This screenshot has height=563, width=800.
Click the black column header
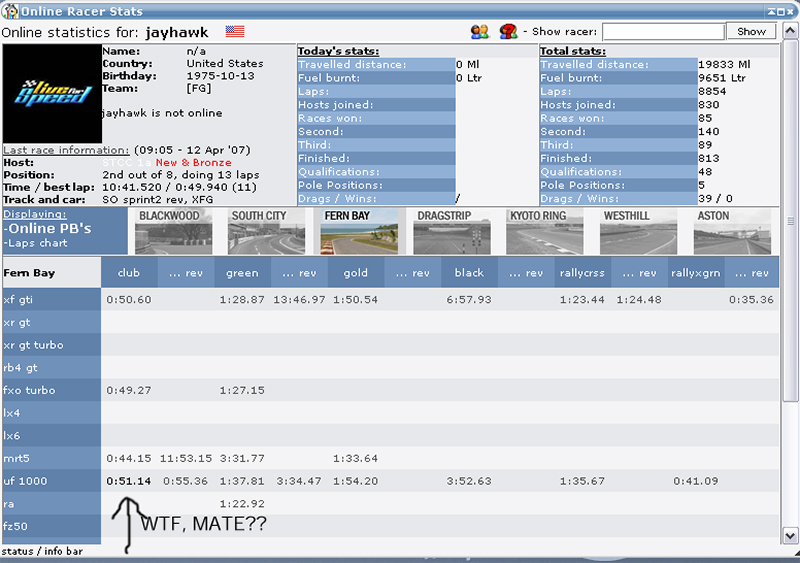[x=469, y=273]
